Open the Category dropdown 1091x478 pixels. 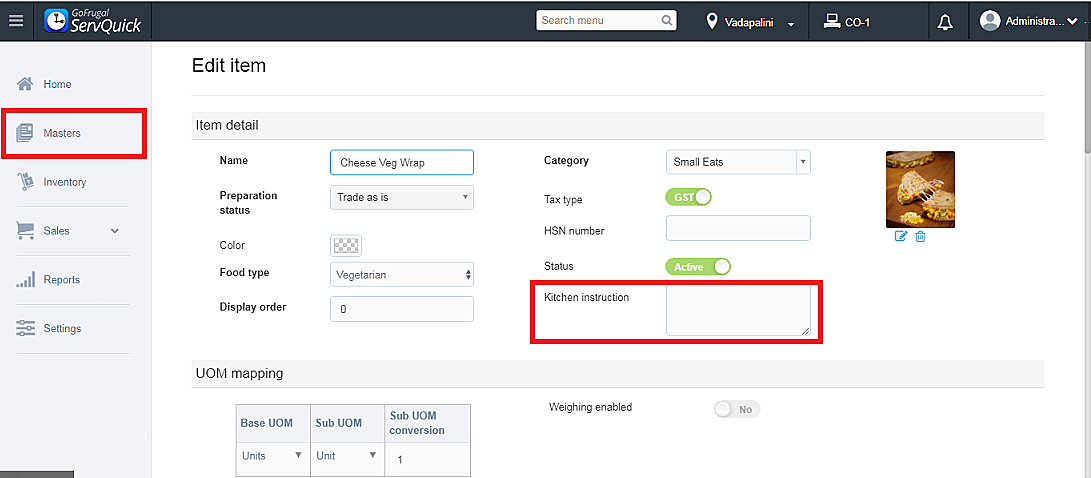click(x=738, y=162)
